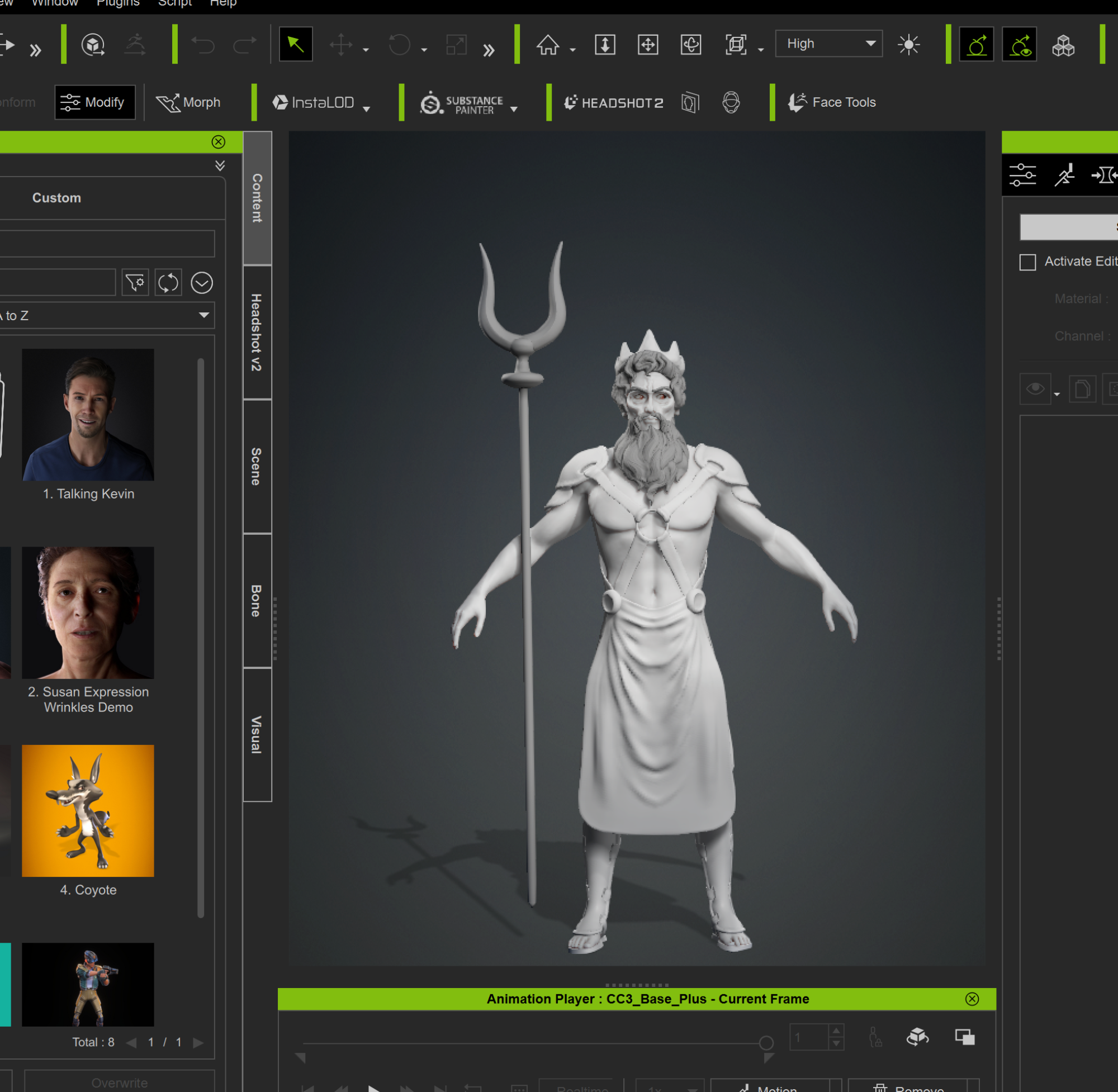Open the Modify sliders tab icon
The image size is (1118, 1092).
(1022, 175)
